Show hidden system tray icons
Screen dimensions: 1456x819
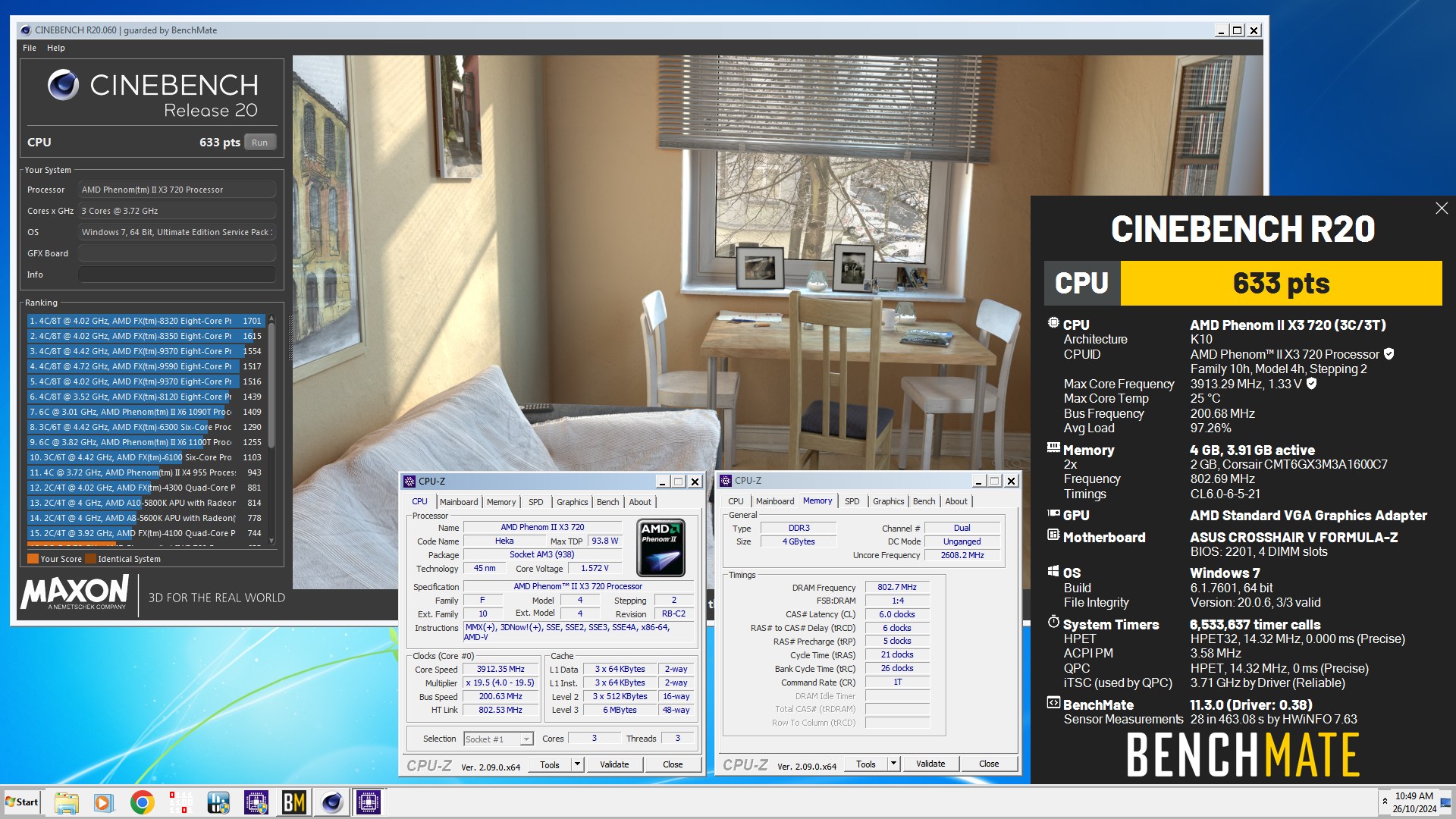pyautogui.click(x=1385, y=802)
